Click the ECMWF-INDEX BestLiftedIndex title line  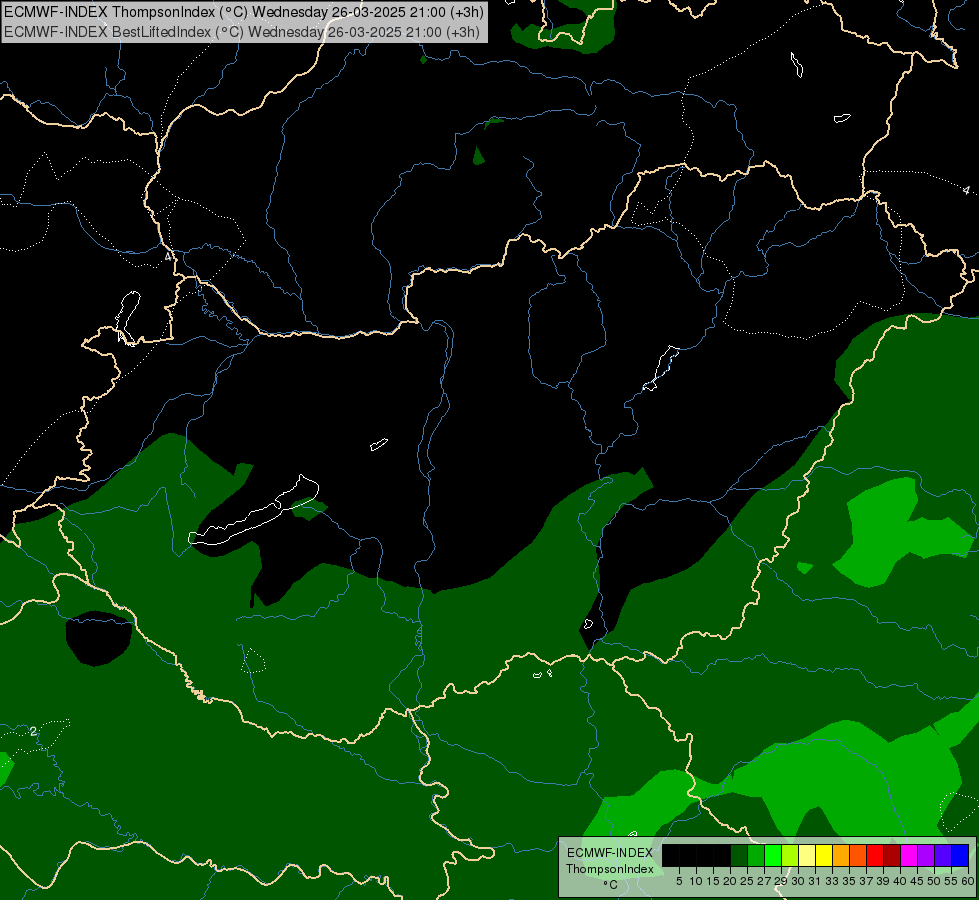click(x=242, y=32)
